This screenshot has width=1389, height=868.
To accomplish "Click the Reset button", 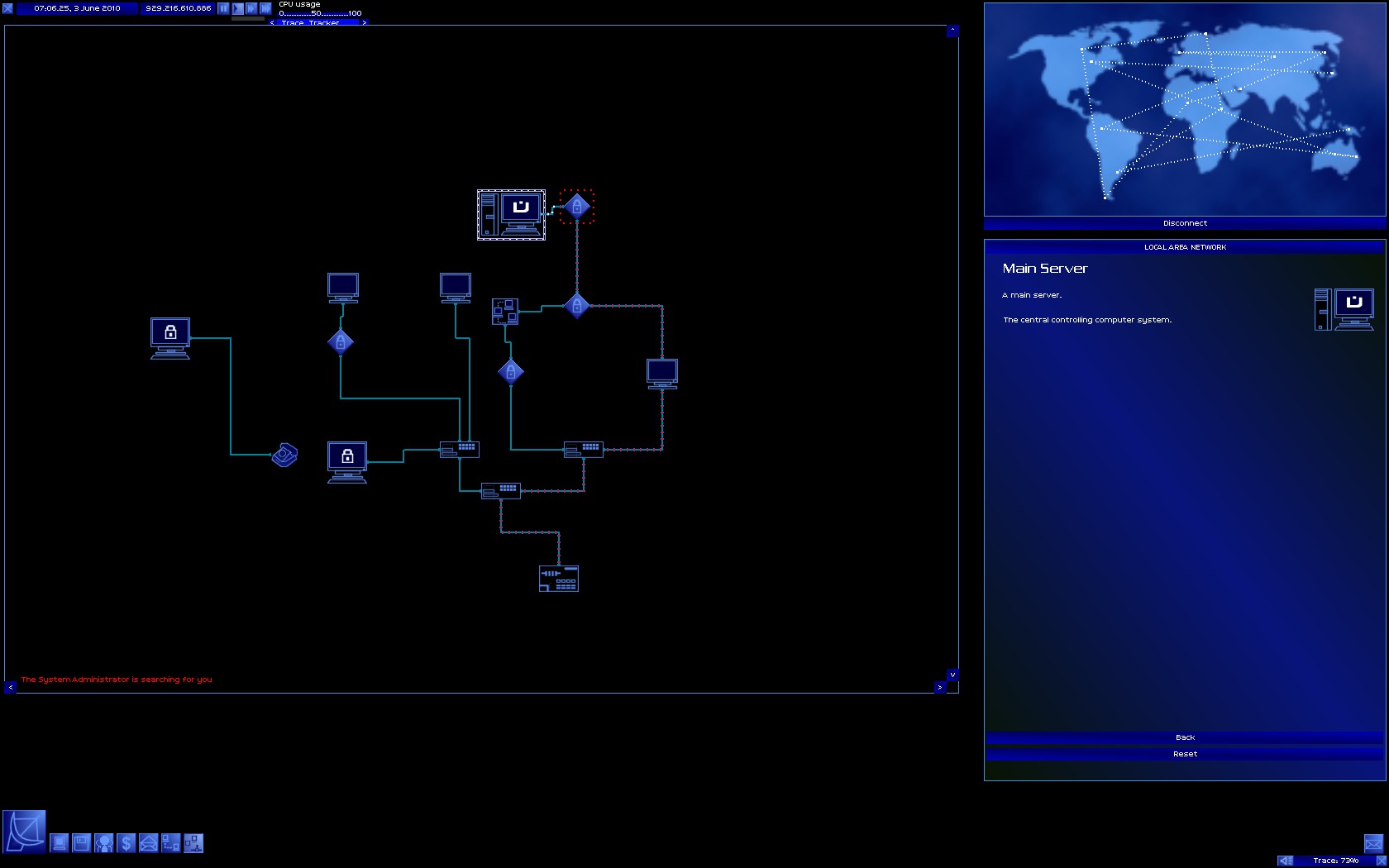I will click(1185, 754).
